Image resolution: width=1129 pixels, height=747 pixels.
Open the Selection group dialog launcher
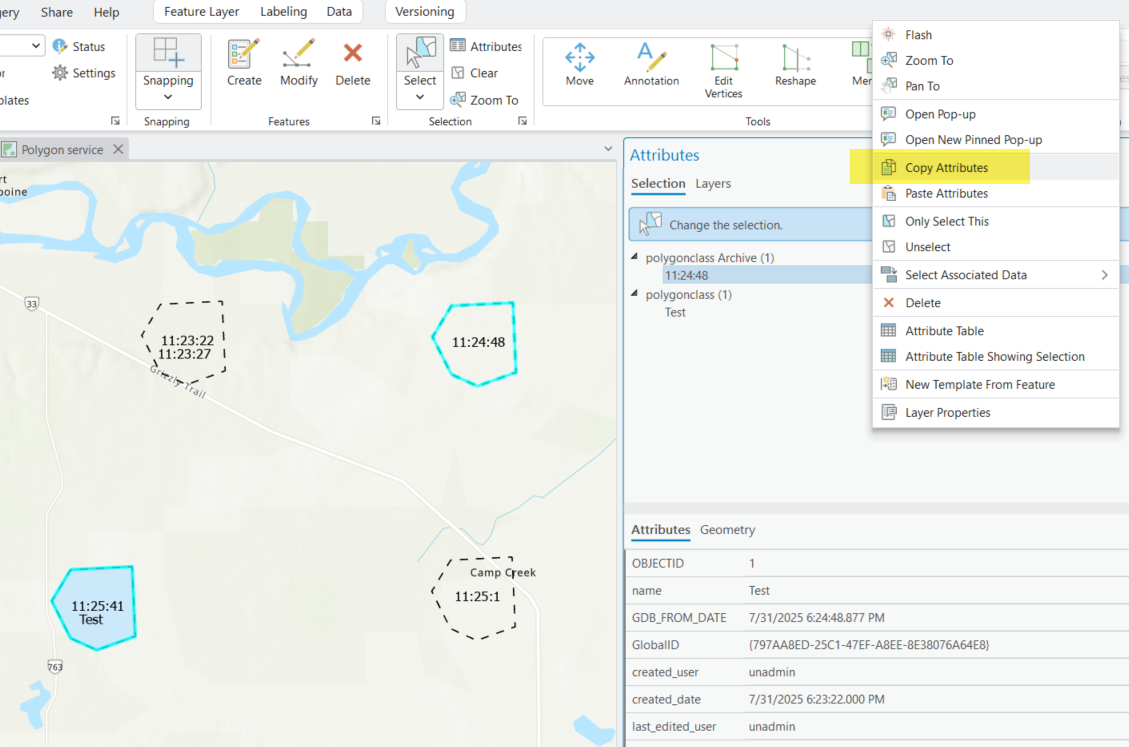(523, 121)
